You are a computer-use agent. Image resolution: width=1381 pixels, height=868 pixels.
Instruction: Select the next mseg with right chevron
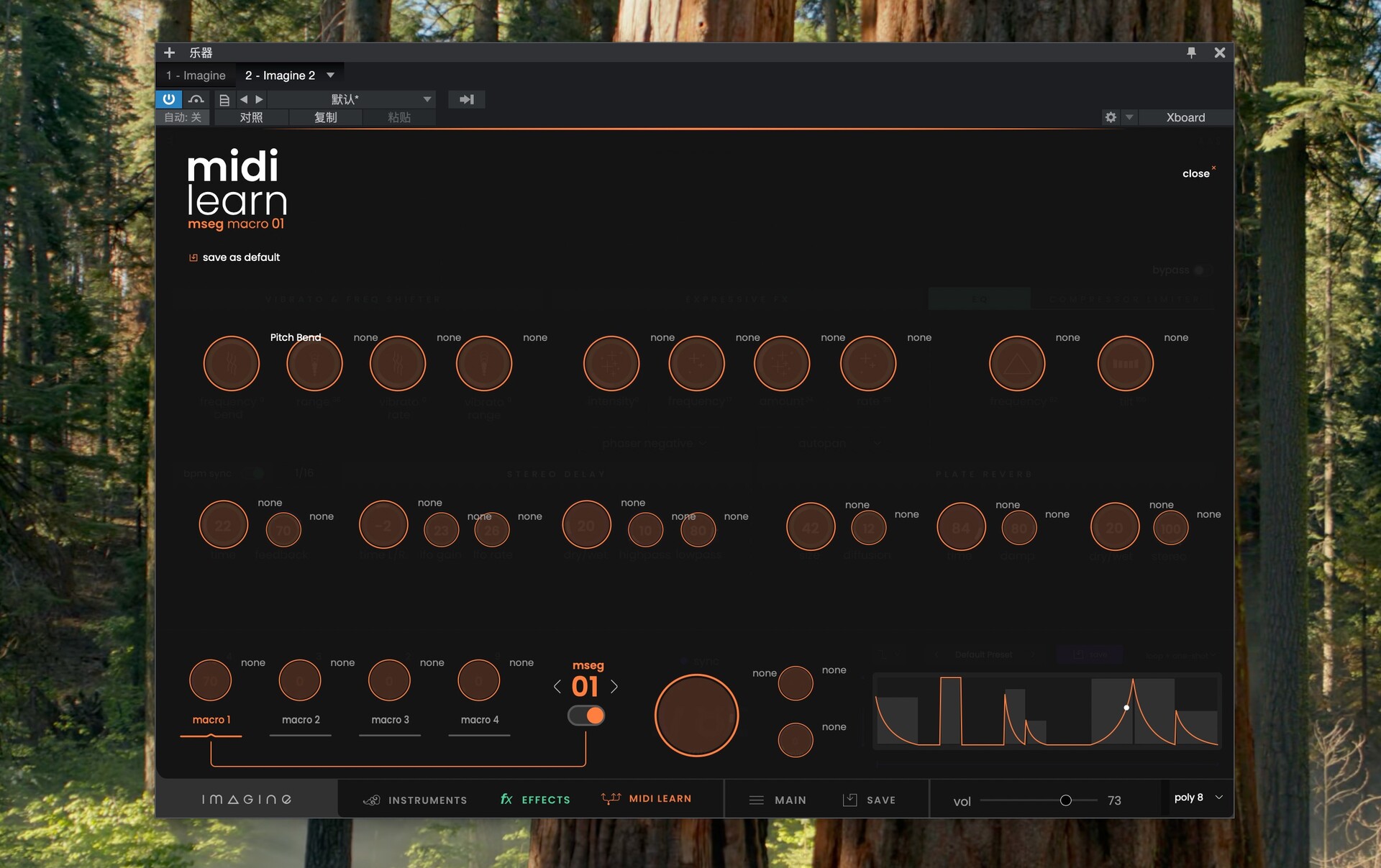(614, 687)
